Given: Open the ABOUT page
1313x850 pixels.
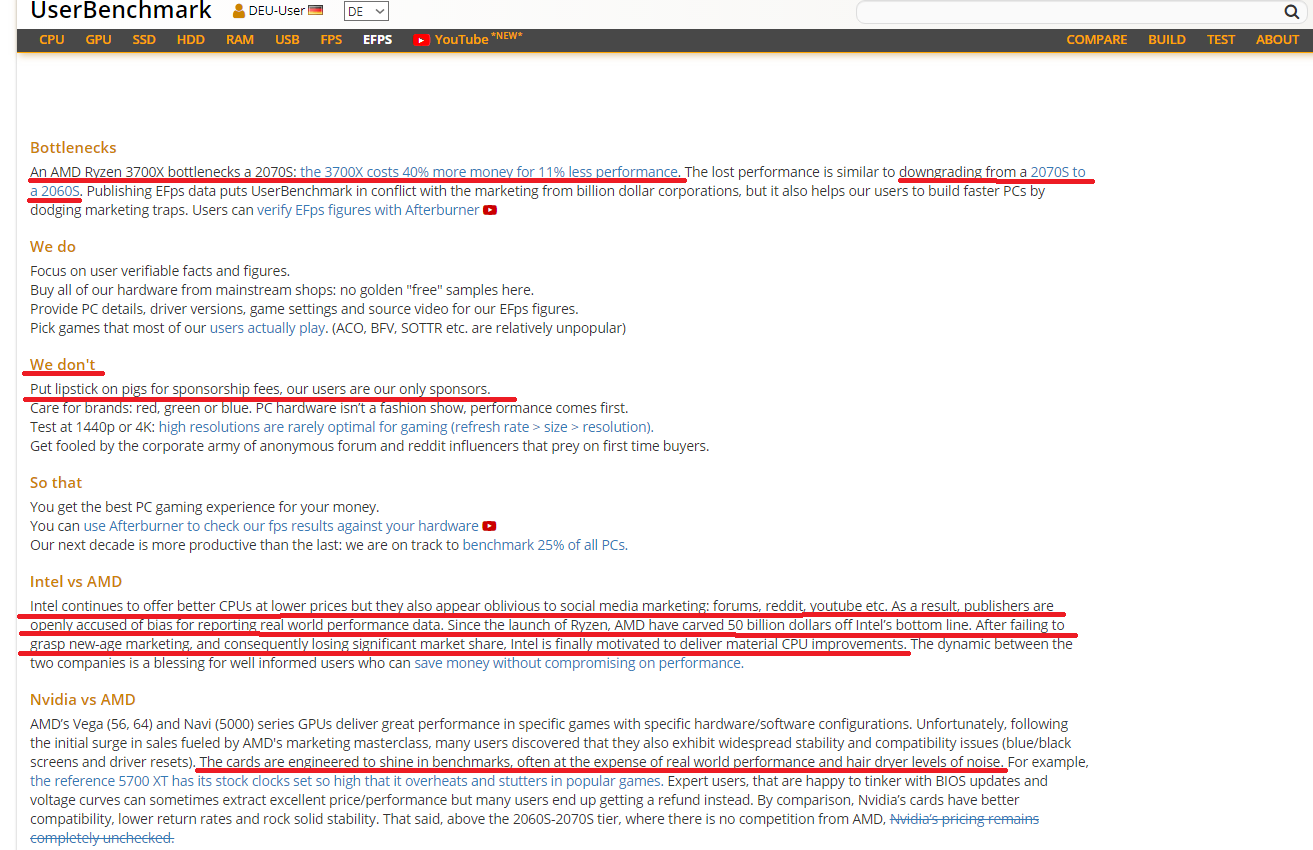Looking at the screenshot, I should pos(1278,40).
